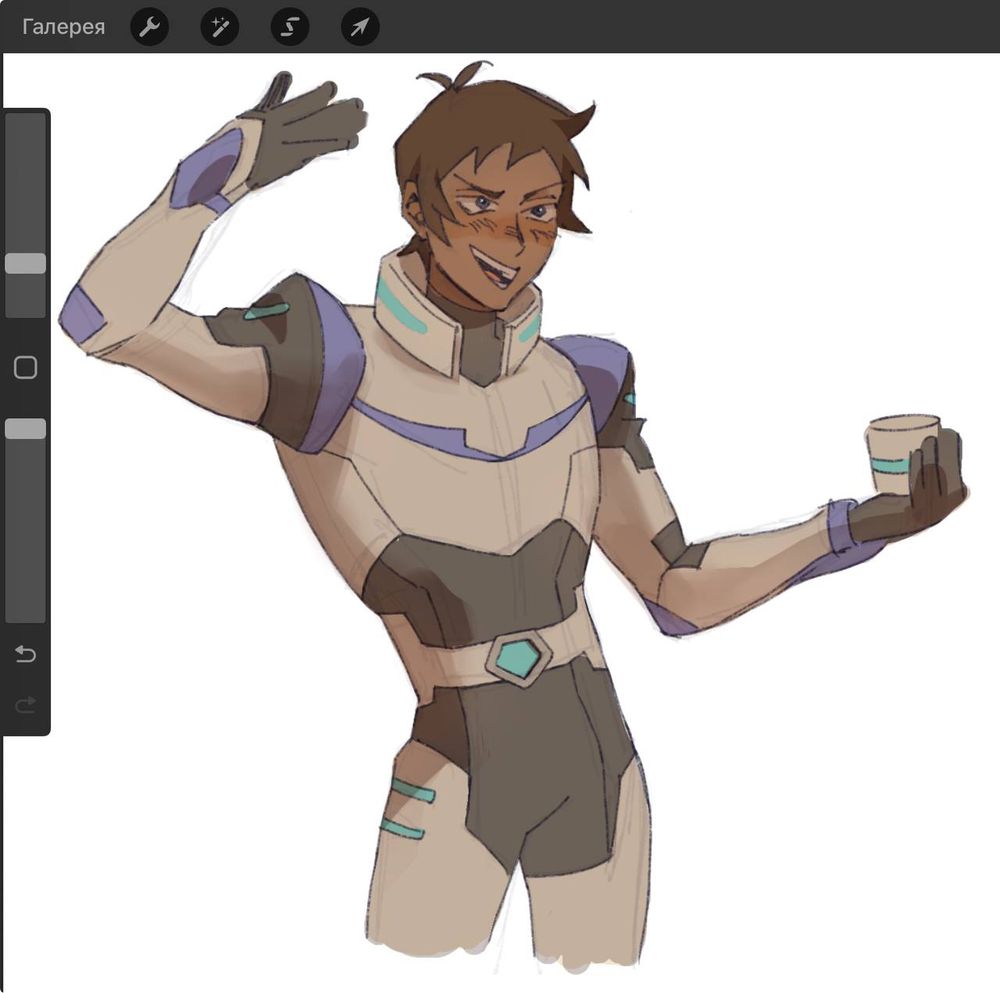
Task: Open the Actions wrench menu
Action: click(150, 27)
